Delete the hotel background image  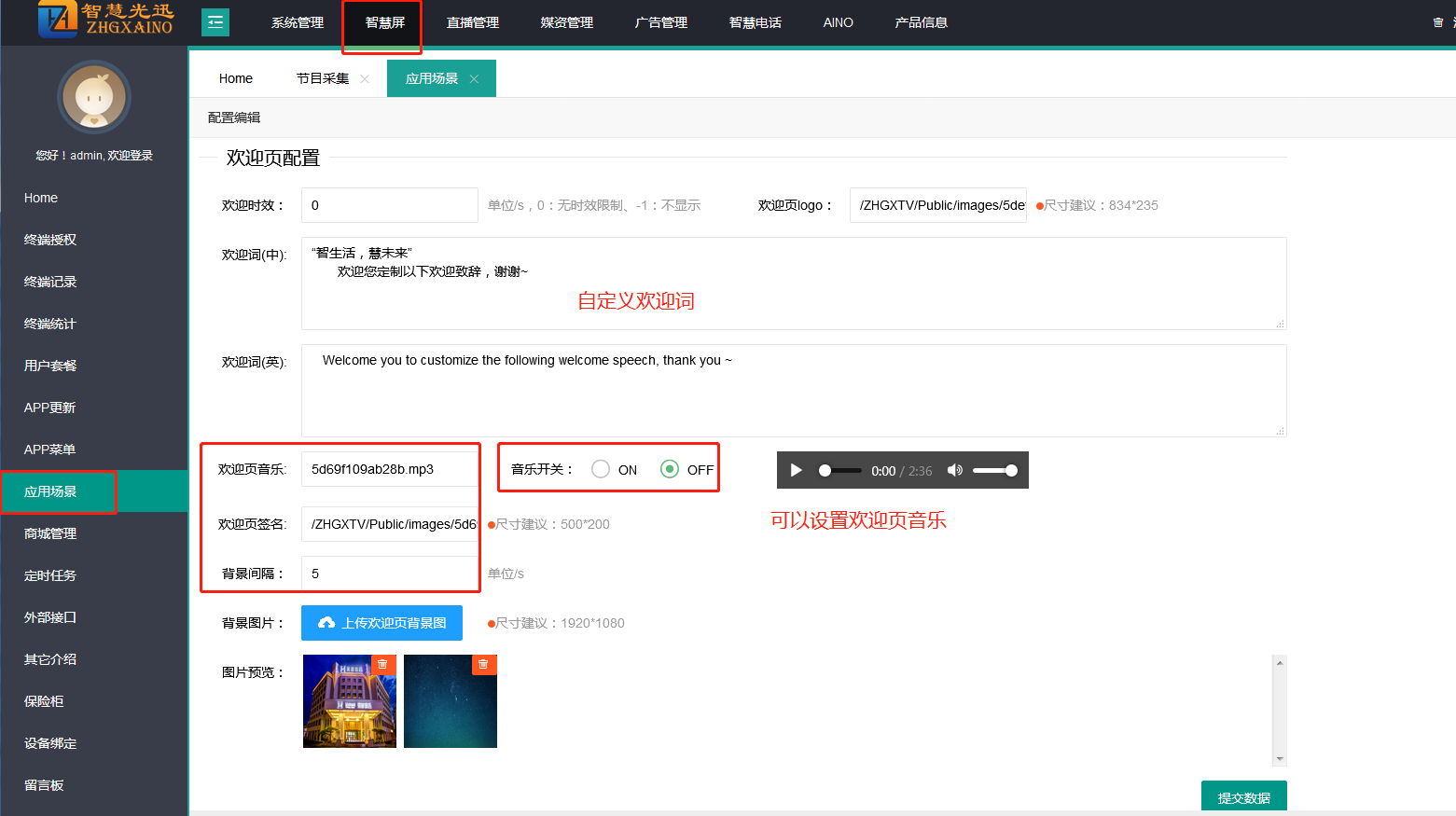click(382, 664)
